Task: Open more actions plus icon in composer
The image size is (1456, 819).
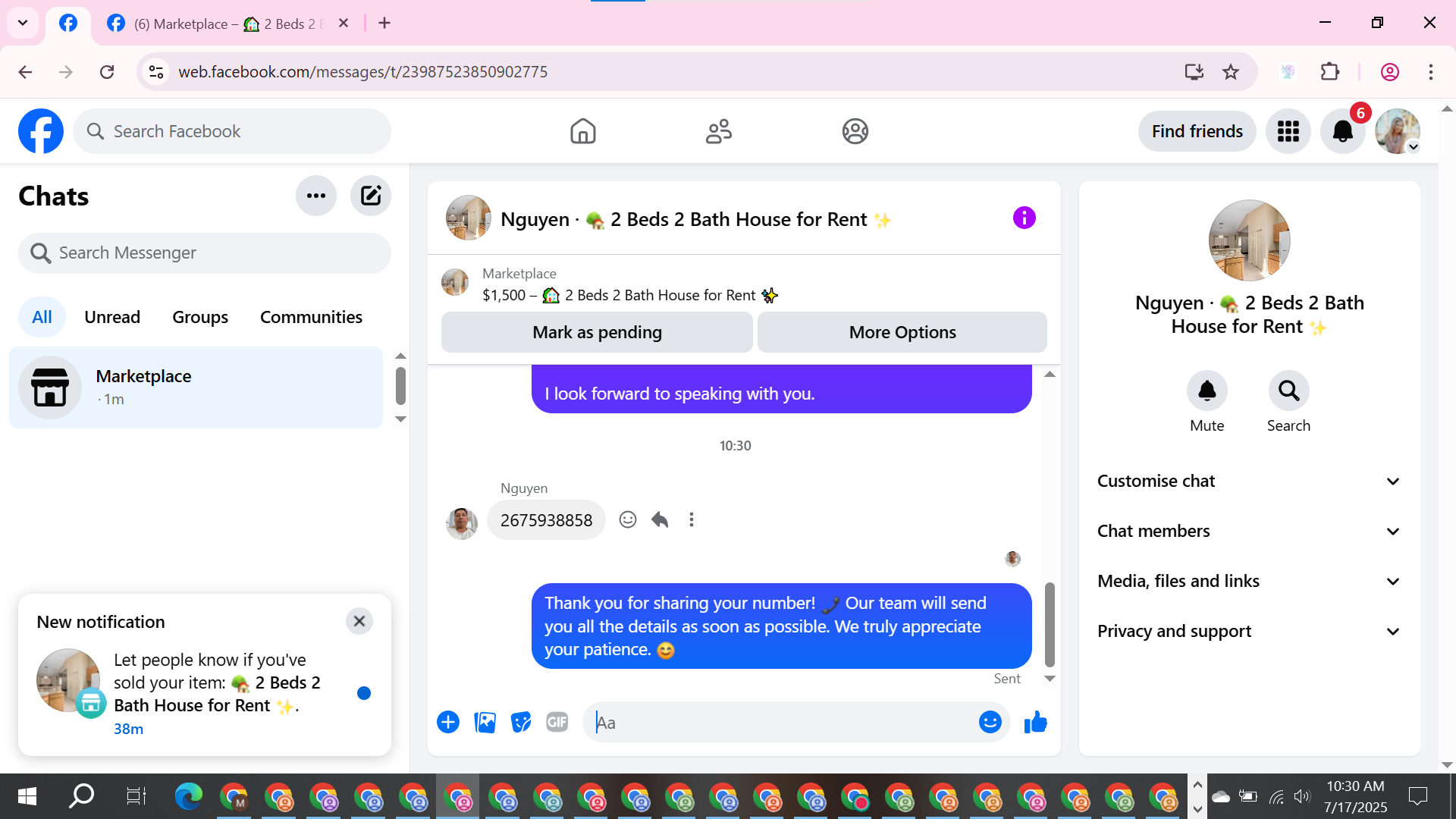Action: (448, 722)
